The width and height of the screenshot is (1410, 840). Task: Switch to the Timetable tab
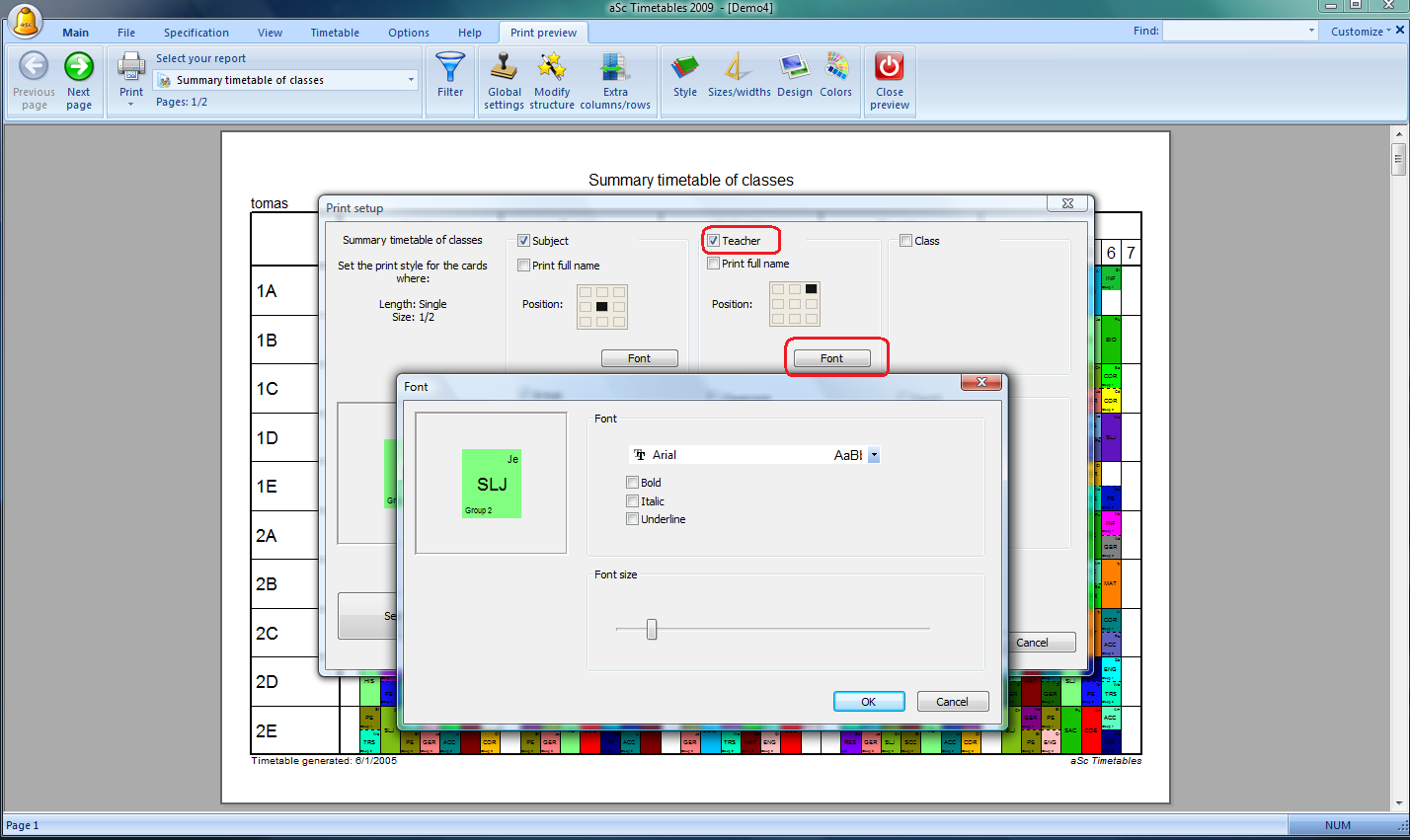335,33
